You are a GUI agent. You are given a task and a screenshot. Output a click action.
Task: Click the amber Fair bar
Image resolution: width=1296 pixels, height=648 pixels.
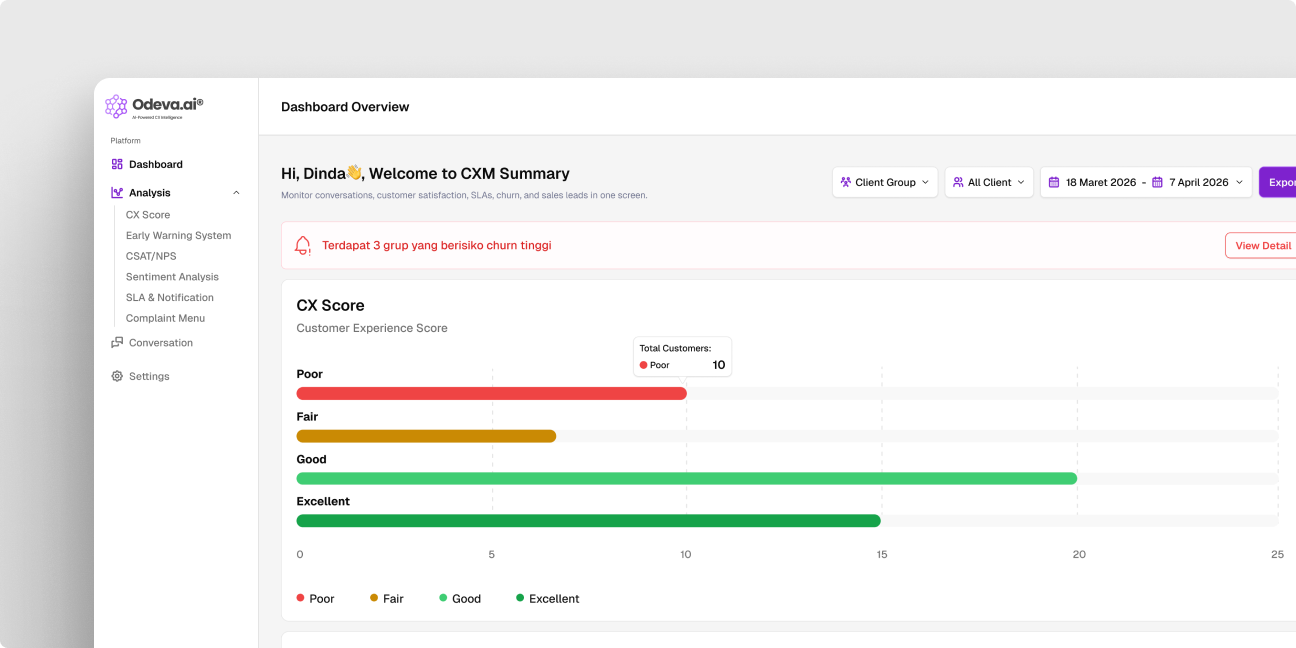426,436
